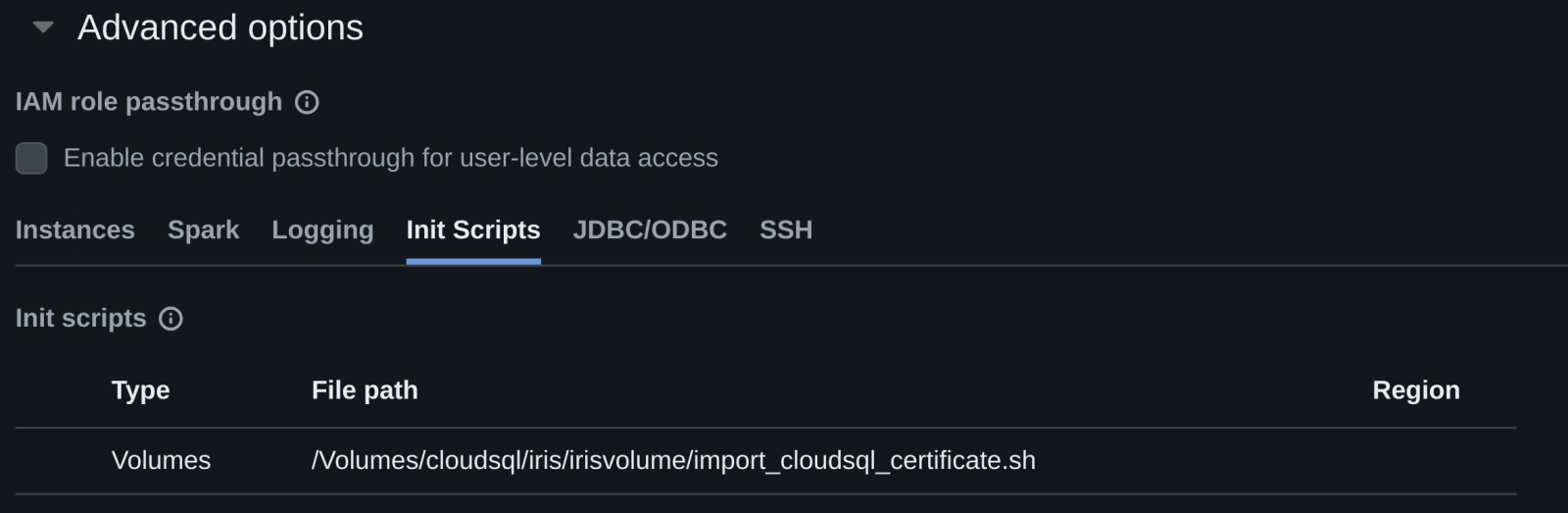Show the Init scripts info tooltip icon

click(171, 319)
